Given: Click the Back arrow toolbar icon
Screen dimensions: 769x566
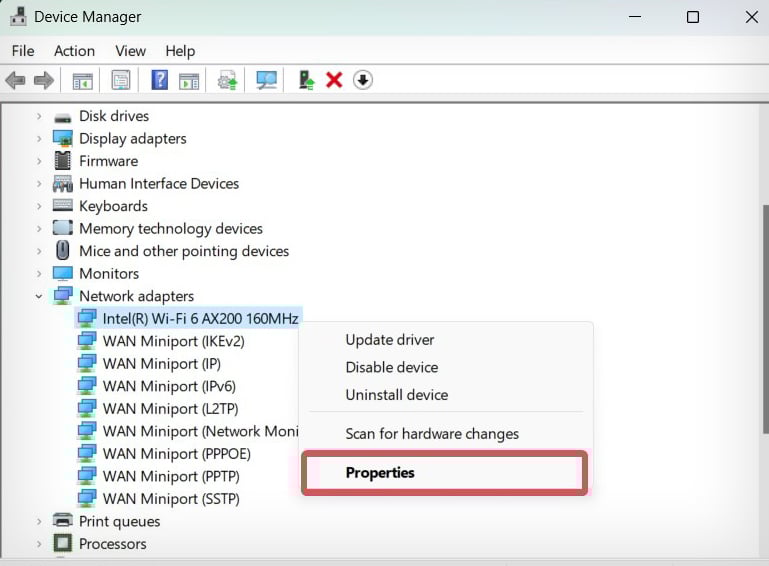Looking at the screenshot, I should (15, 80).
